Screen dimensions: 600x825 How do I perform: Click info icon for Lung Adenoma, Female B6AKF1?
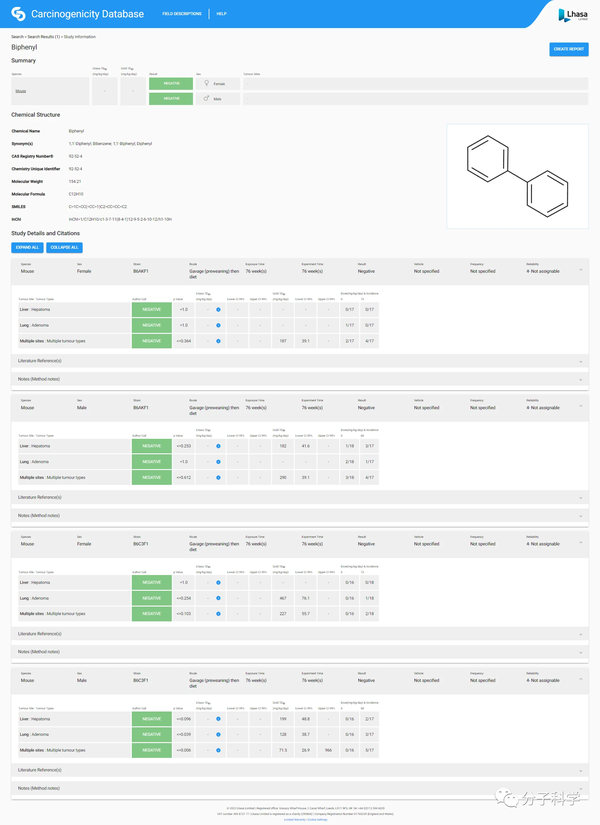[218, 325]
